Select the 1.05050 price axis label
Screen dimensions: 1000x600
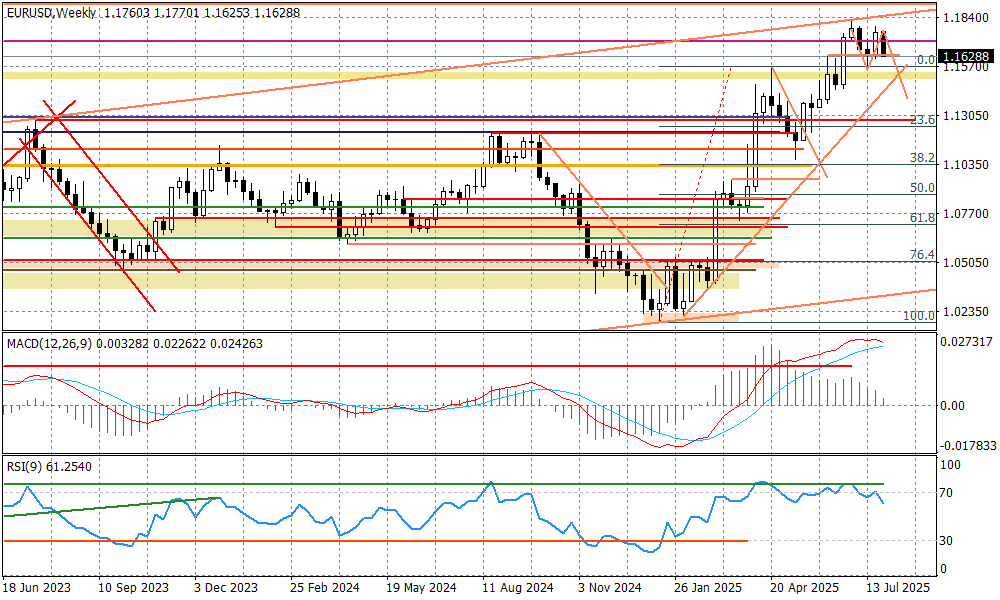(965, 263)
